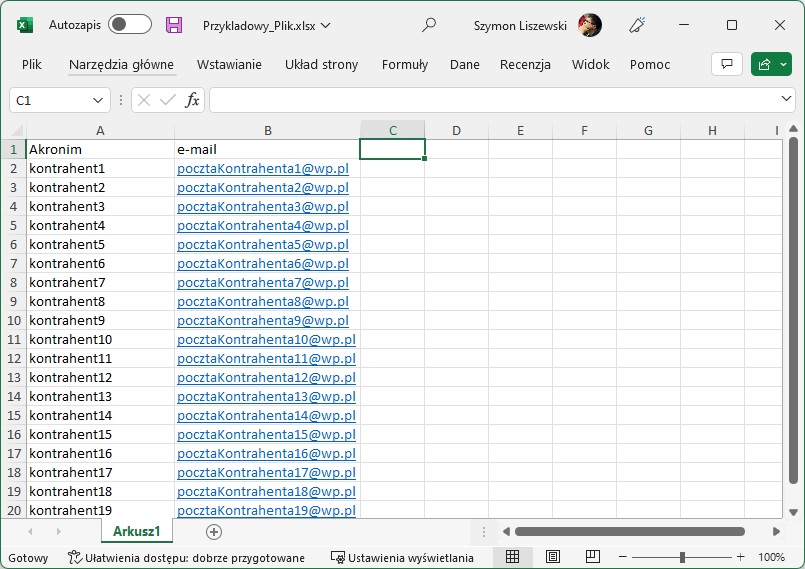Screen dimensions: 805x569
Task: Click the insert function fx icon
Action: [x=192, y=100]
